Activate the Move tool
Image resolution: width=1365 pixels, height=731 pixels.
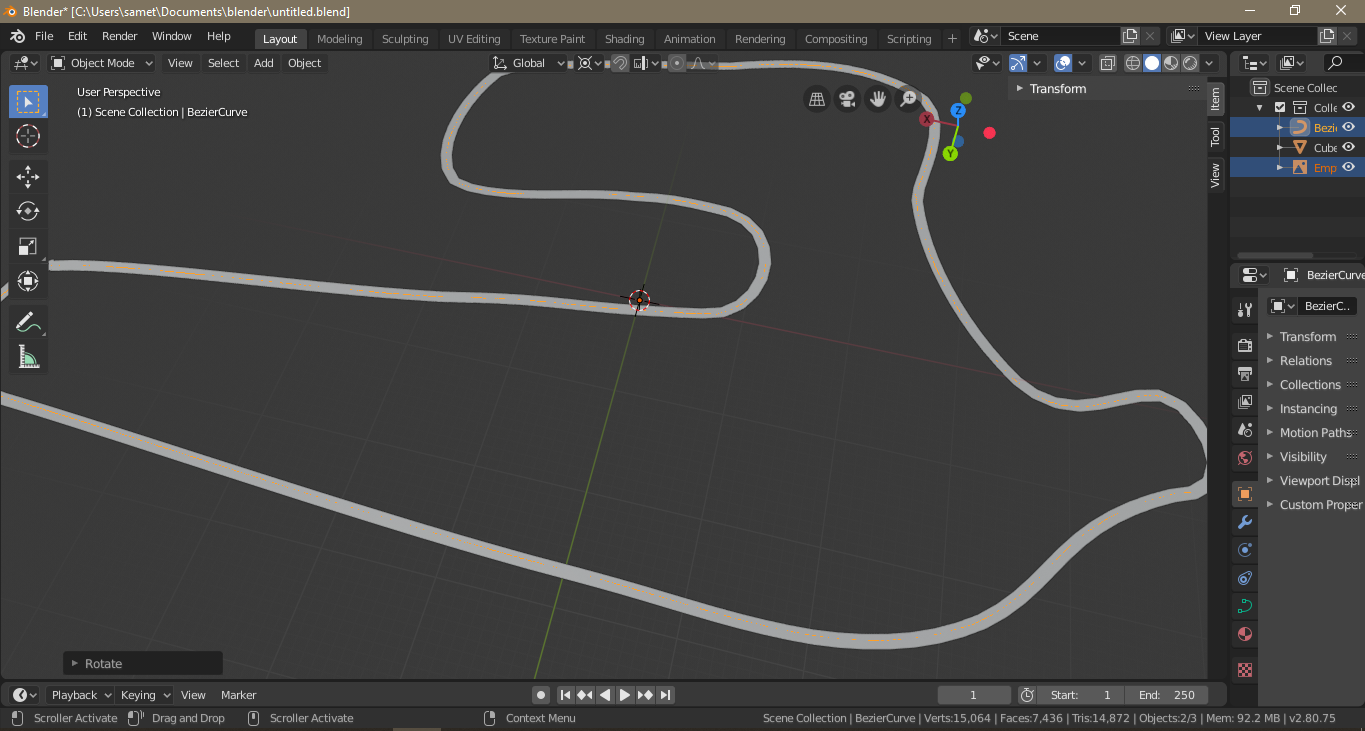[28, 177]
